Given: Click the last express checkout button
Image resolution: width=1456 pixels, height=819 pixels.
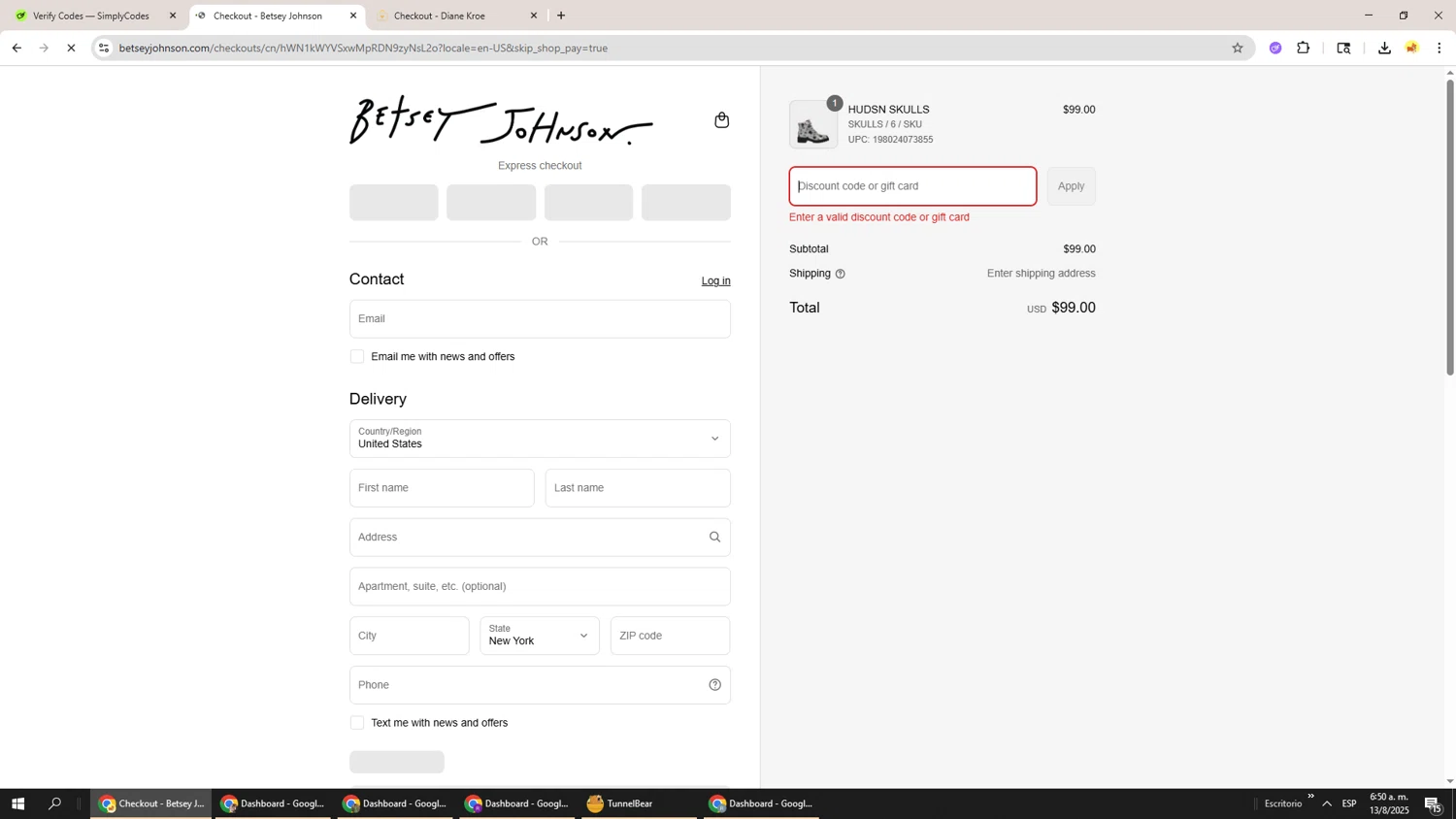Looking at the screenshot, I should 686,203.
